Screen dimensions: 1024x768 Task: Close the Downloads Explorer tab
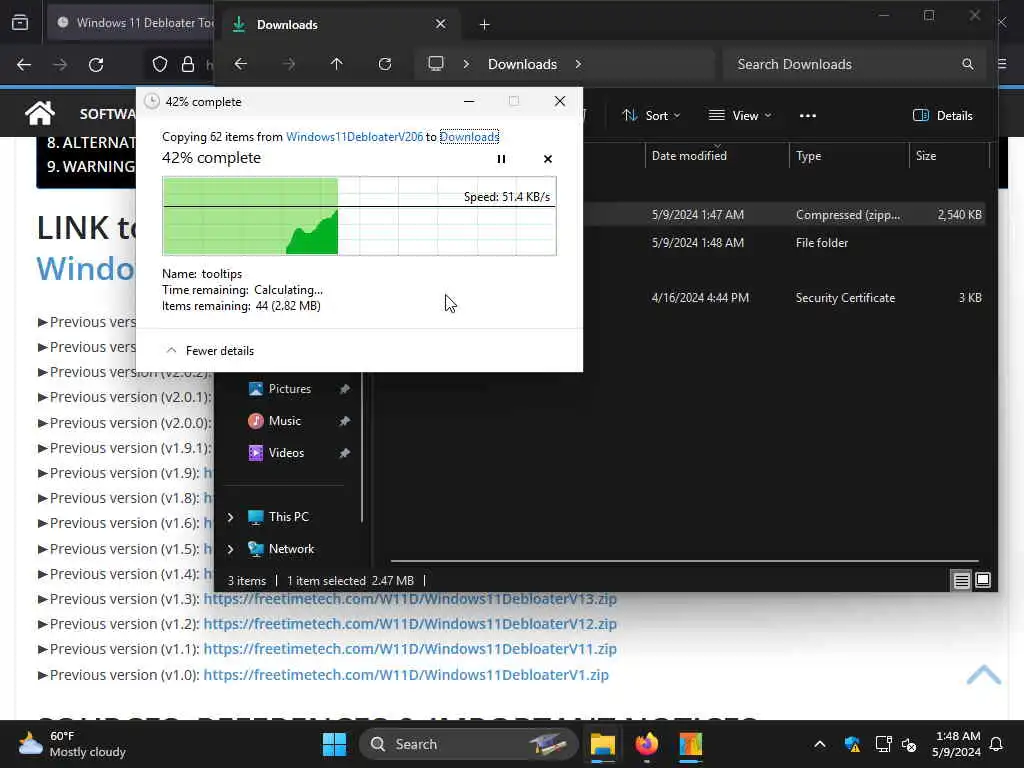(441, 24)
